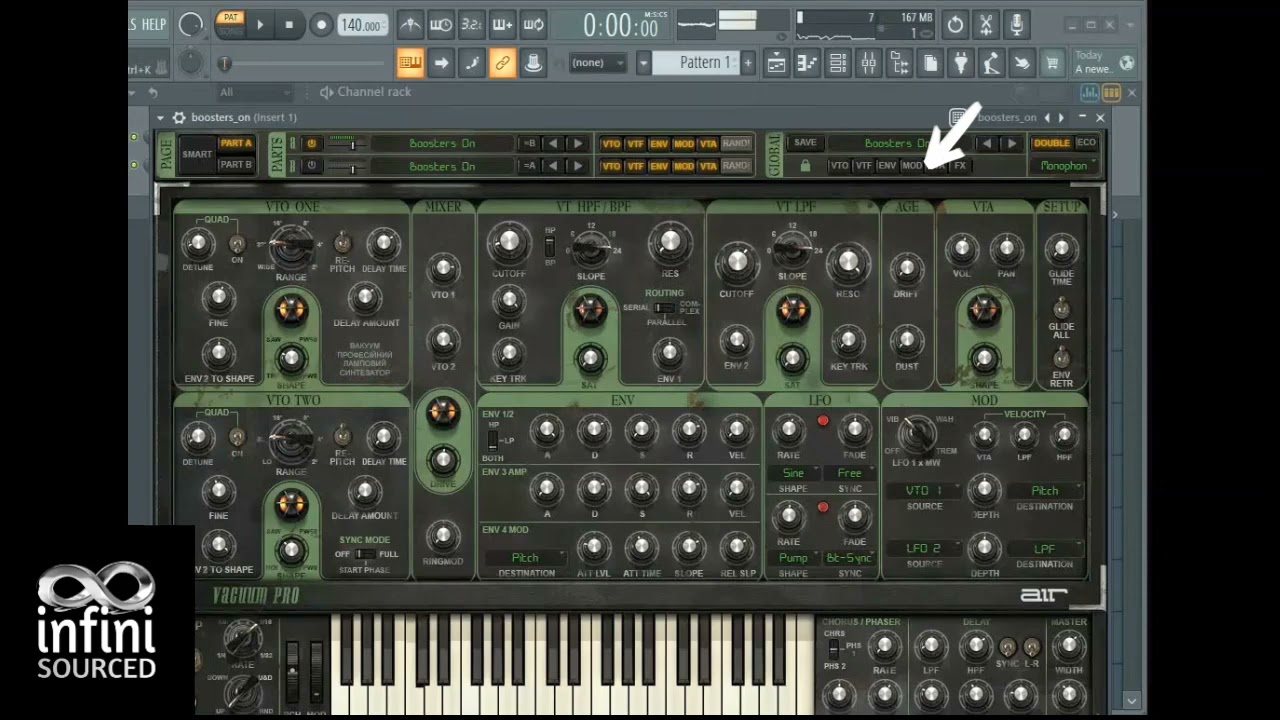Toggle Part A VTO randomize button
Image resolution: width=1280 pixels, height=720 pixels.
[611, 144]
